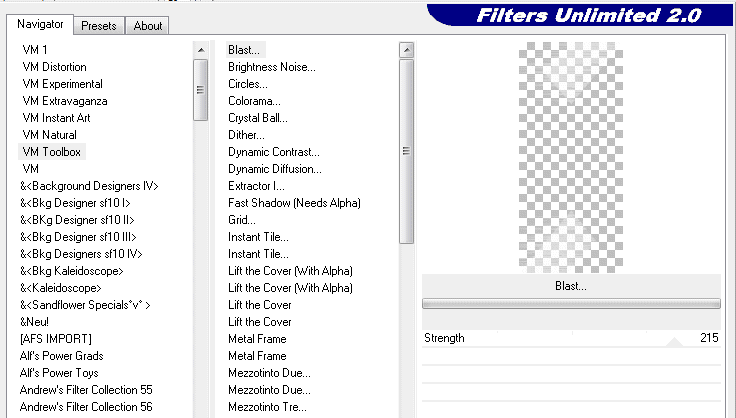The height and width of the screenshot is (418, 736).
Task: Select the VM 1 category
Action: pos(35,50)
